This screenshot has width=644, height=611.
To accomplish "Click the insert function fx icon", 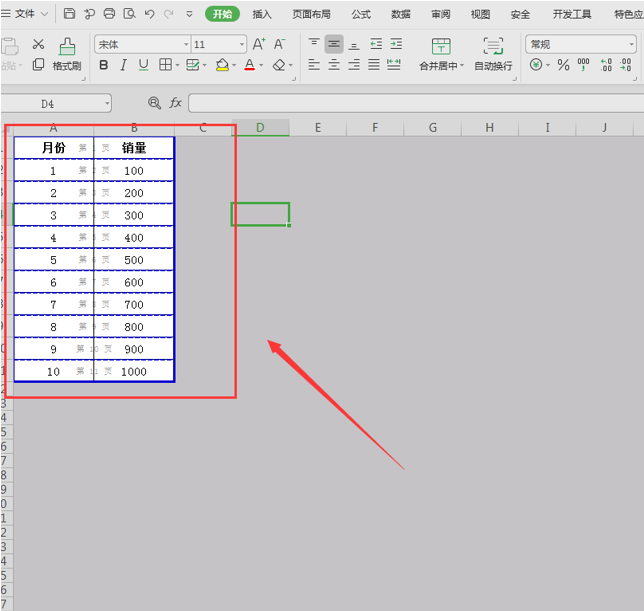I will [x=176, y=103].
